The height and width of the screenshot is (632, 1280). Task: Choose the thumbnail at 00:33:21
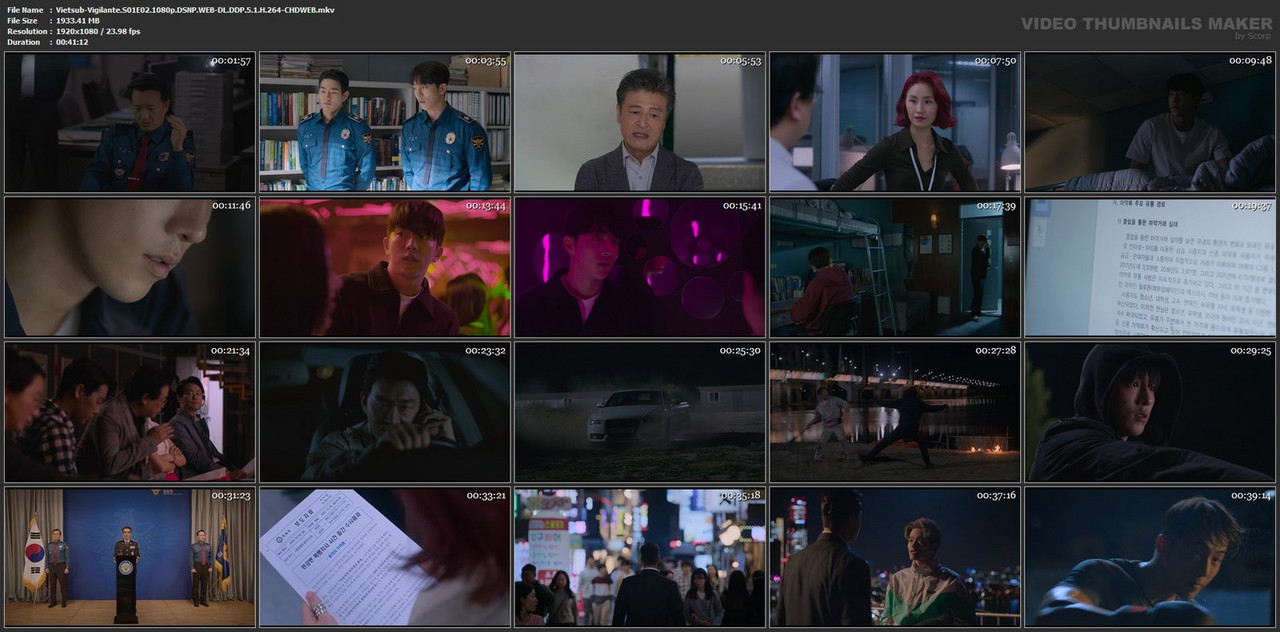385,557
